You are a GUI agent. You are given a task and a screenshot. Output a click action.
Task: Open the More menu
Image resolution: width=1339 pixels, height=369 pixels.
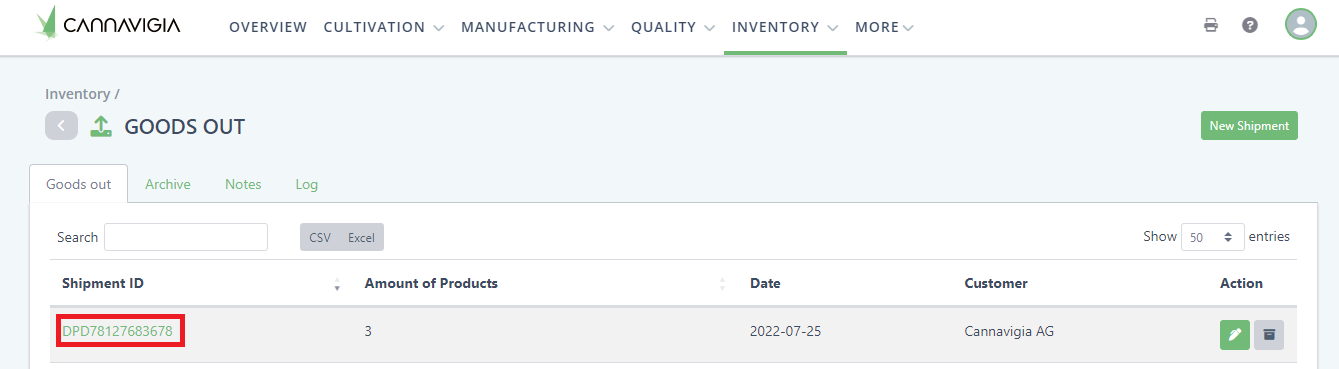tap(885, 27)
